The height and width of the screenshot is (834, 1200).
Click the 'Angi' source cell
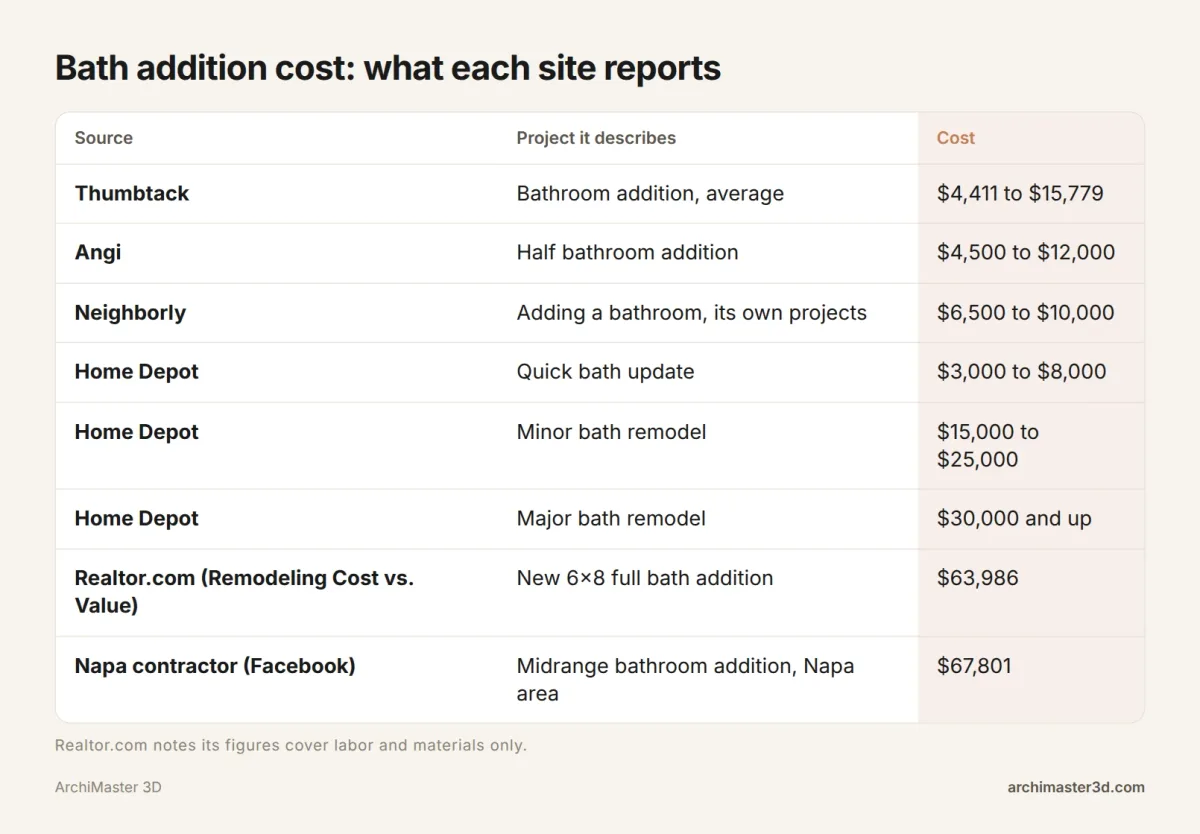(98, 253)
